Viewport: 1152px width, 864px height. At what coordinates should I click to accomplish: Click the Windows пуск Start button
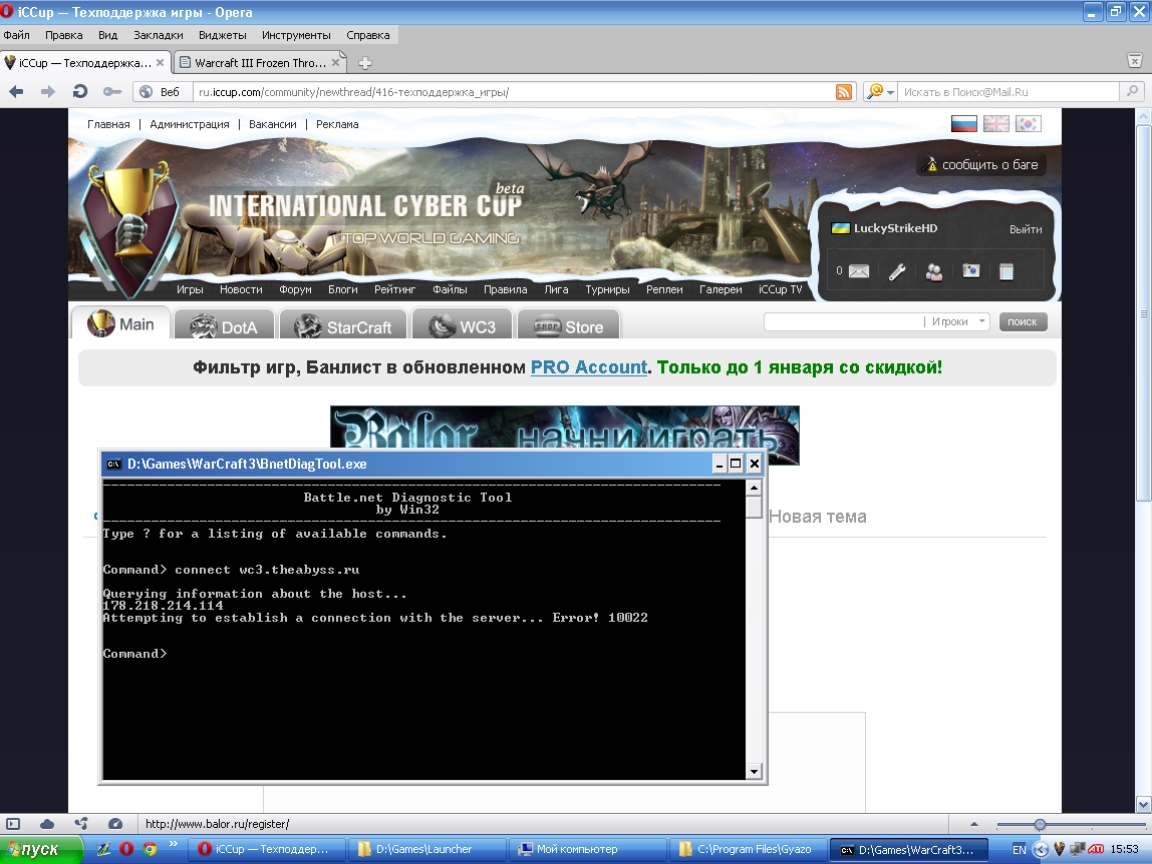pyautogui.click(x=40, y=849)
